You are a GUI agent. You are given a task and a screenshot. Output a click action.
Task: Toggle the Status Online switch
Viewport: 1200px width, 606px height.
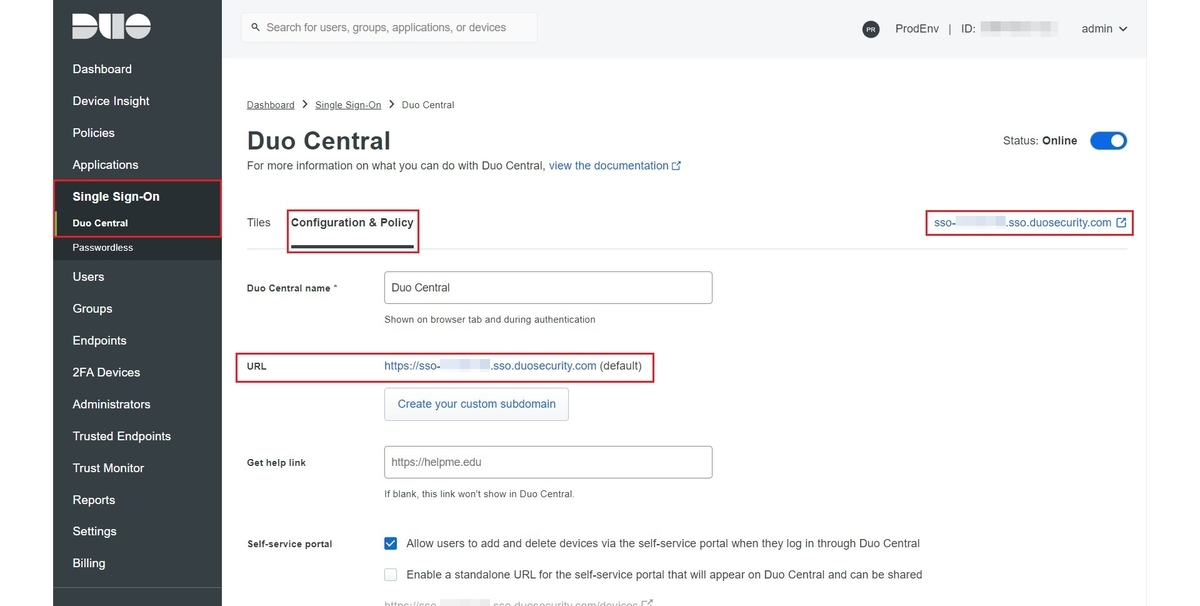[1108, 141]
